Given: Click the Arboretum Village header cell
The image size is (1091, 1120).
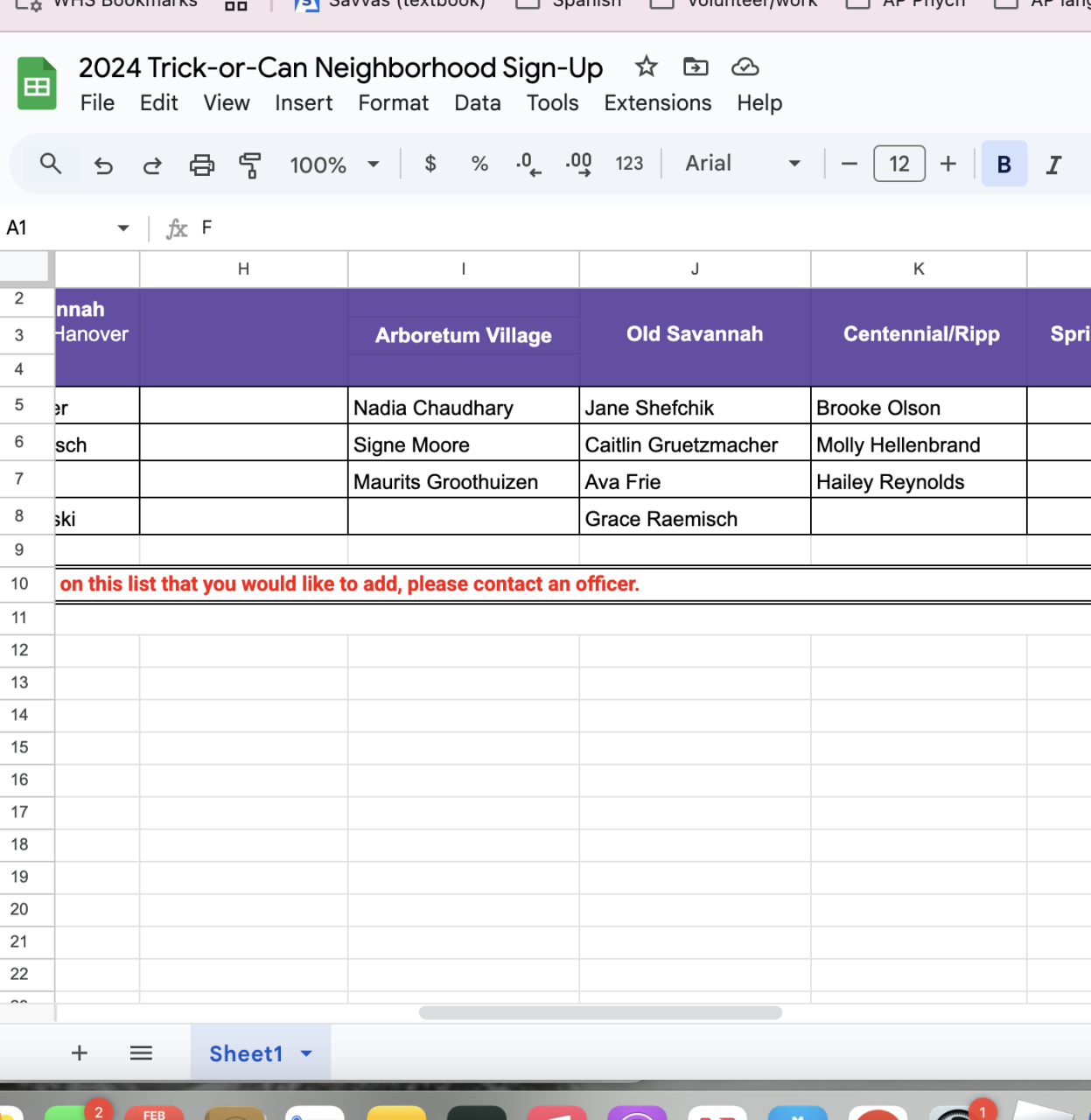Looking at the screenshot, I should point(464,336).
